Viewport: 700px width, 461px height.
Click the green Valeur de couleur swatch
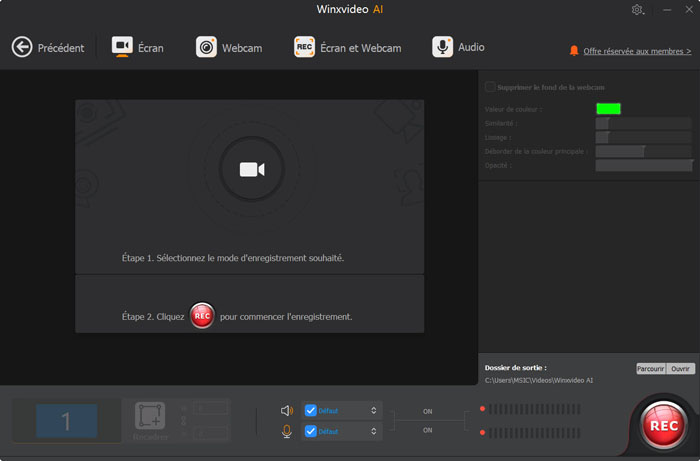click(x=608, y=109)
